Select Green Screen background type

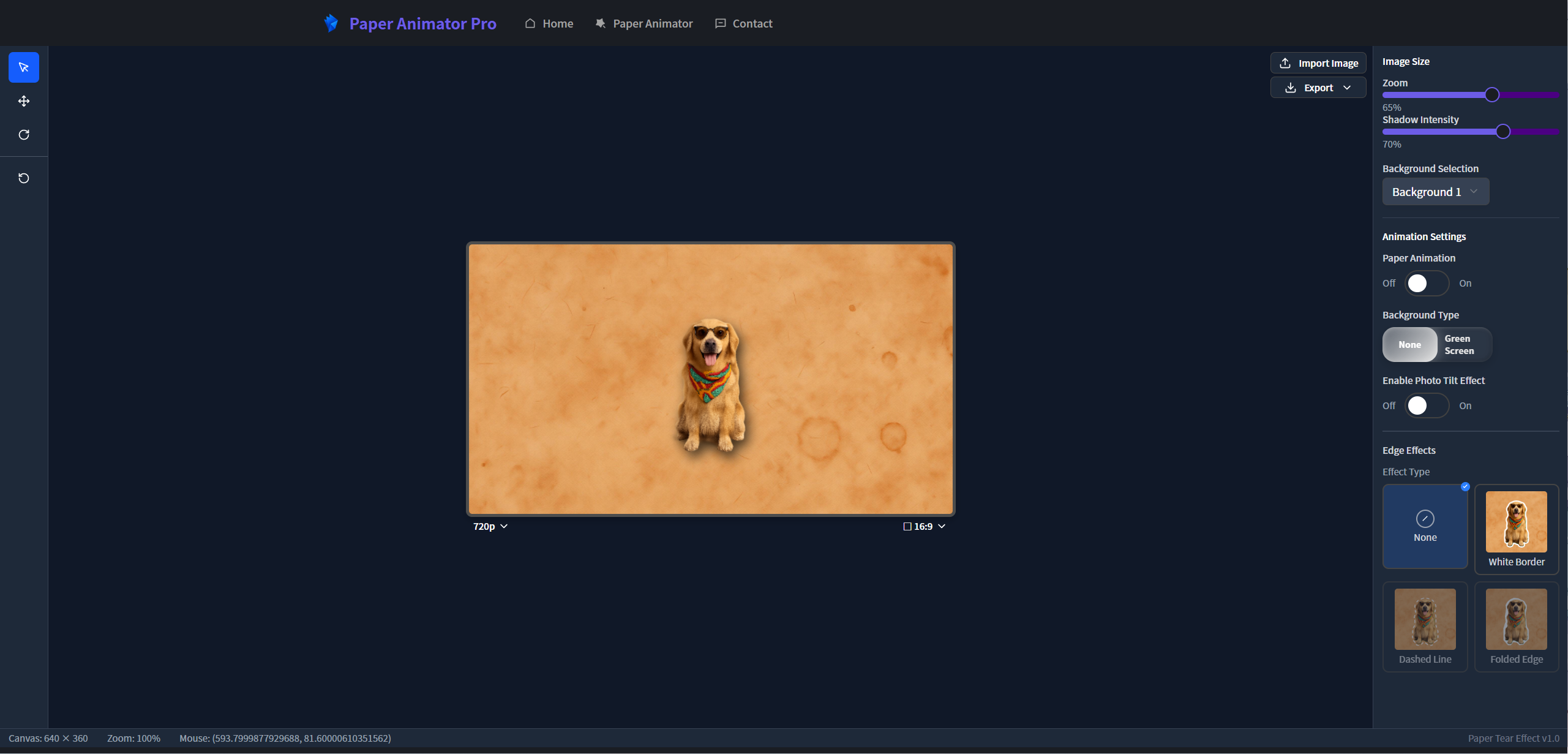coord(1459,345)
